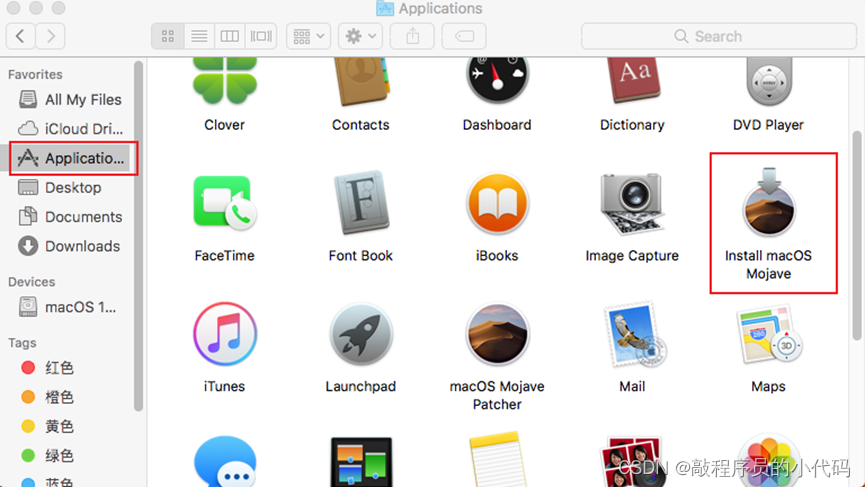Click the main file area scrollbar

tap(857, 236)
